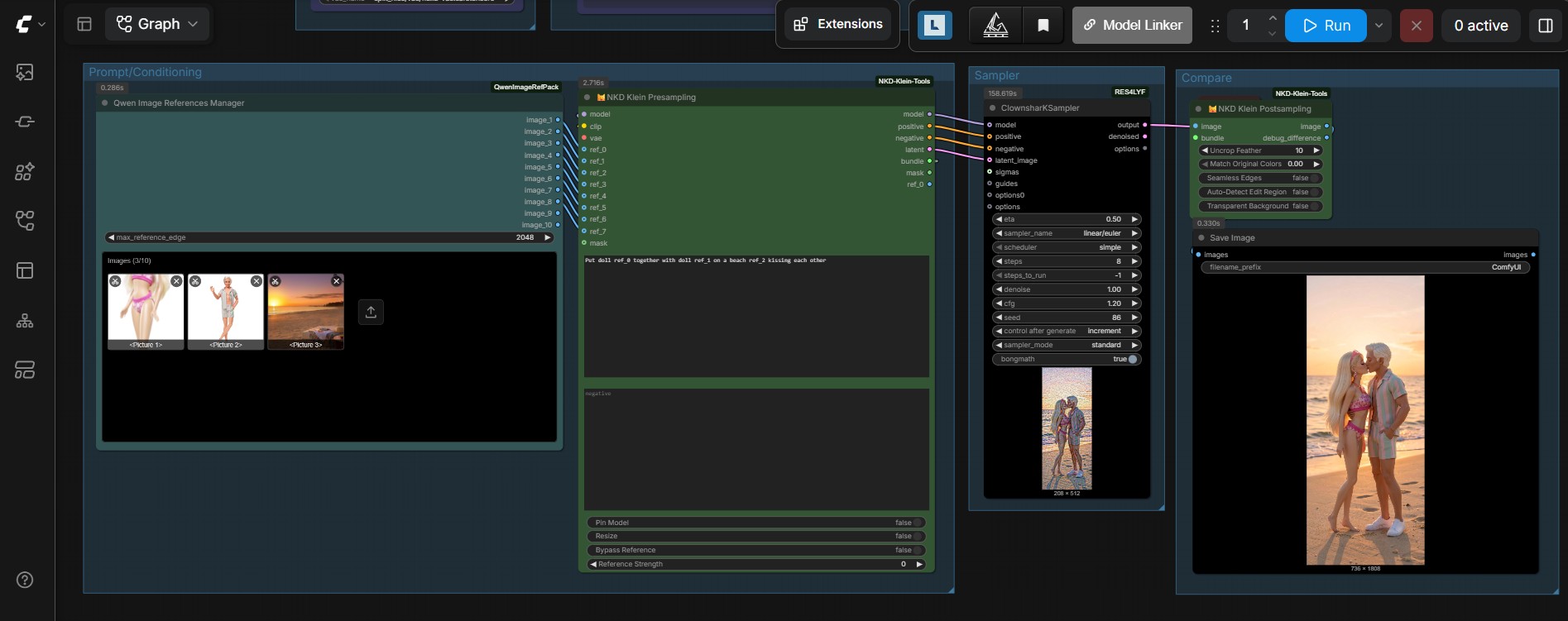Open the Graph view dropdown
The height and width of the screenshot is (621, 1568).
(x=157, y=24)
